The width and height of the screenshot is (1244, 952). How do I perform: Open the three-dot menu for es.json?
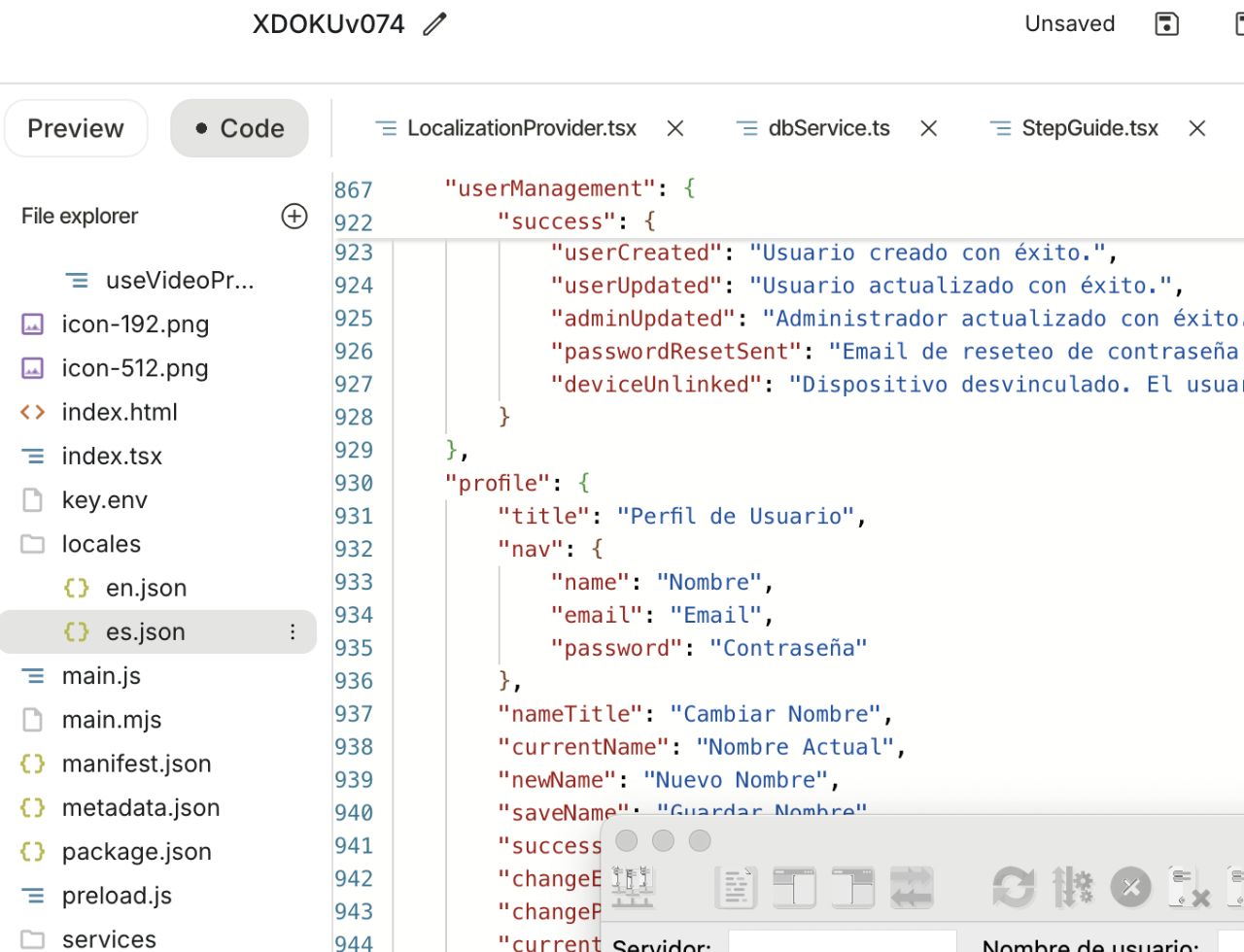(293, 632)
